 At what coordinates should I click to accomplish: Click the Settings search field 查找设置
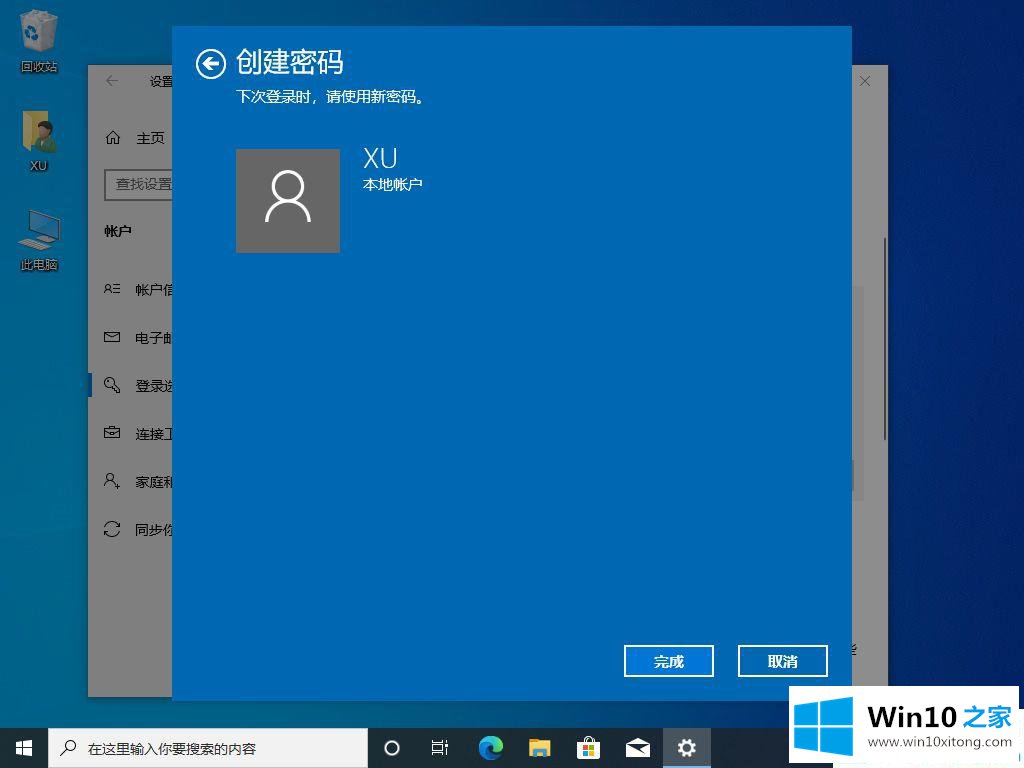138,185
